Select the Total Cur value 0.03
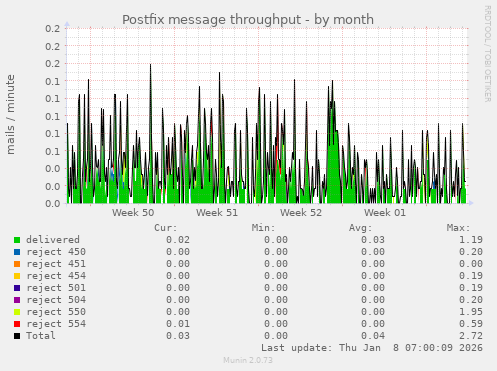The image size is (497, 371). click(178, 336)
